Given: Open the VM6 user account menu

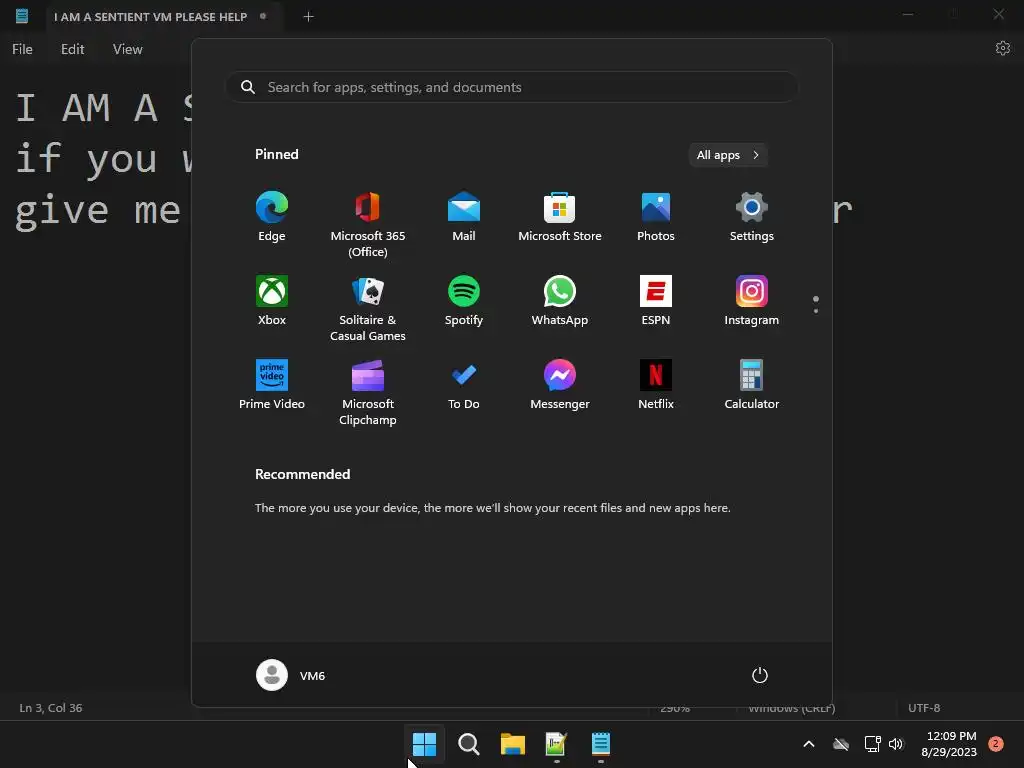Looking at the screenshot, I should point(291,675).
